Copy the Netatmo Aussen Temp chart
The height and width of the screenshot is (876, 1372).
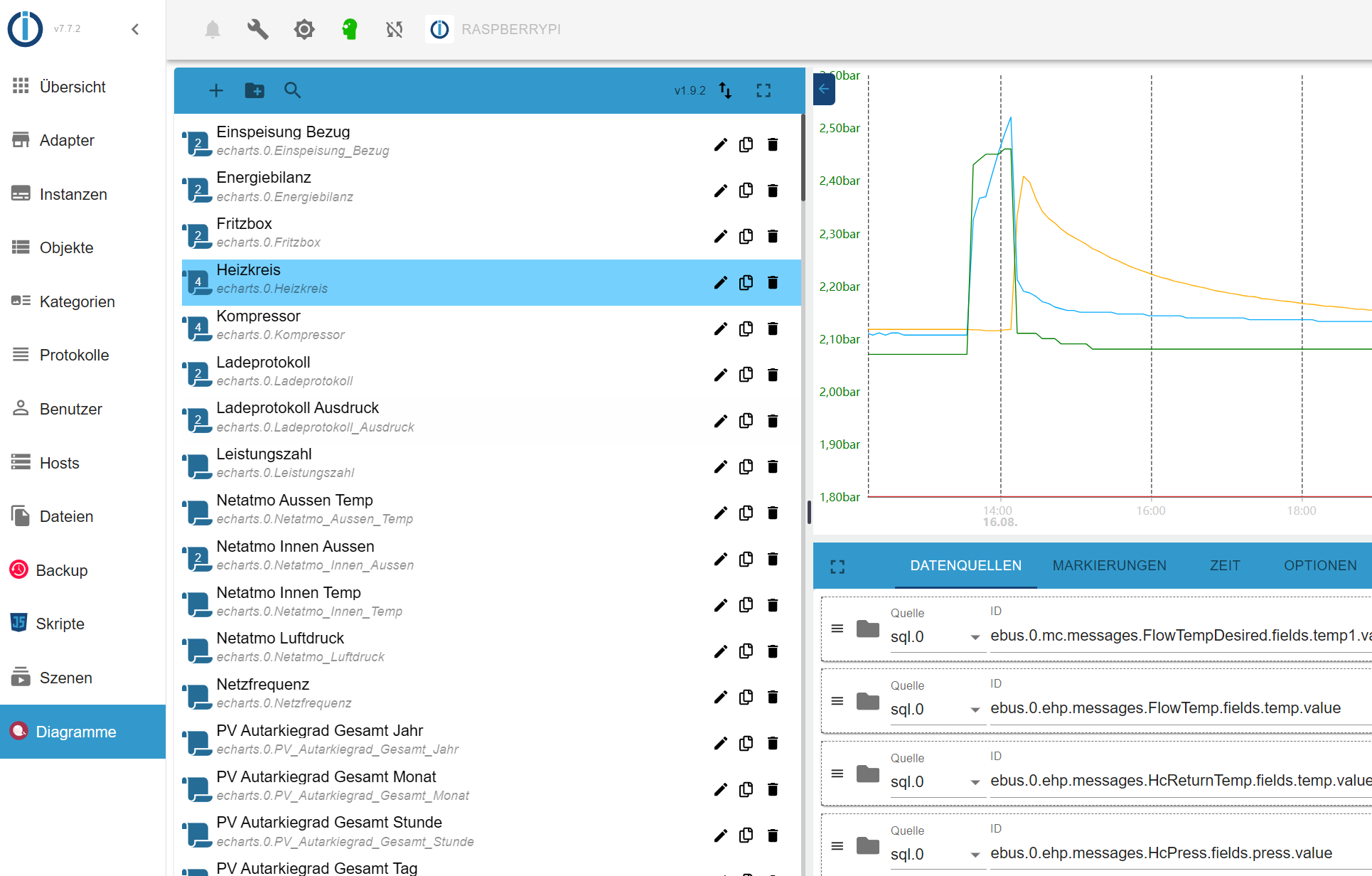click(x=746, y=513)
